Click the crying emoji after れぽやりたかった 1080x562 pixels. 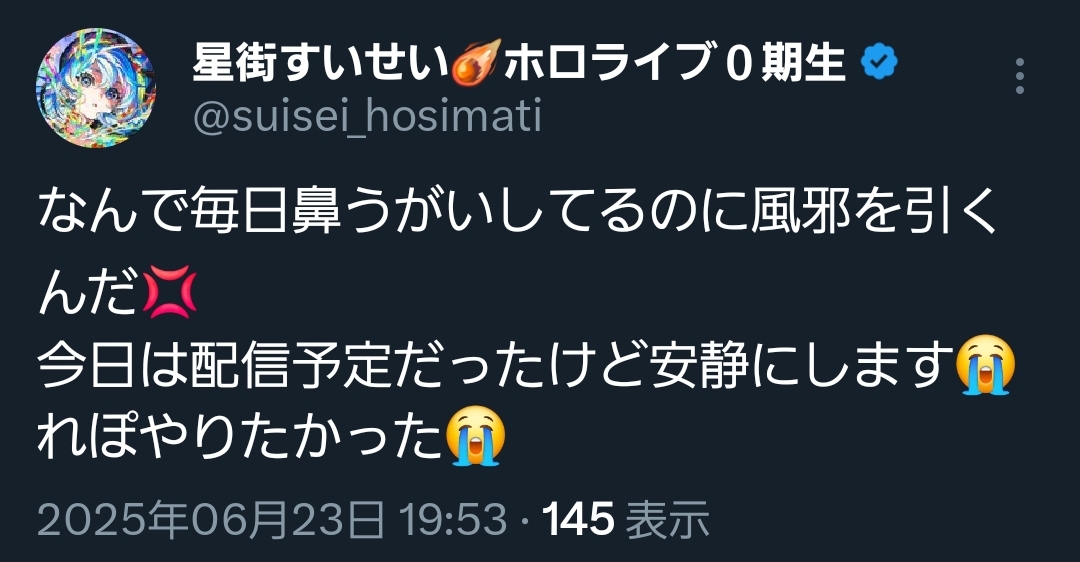click(x=476, y=435)
